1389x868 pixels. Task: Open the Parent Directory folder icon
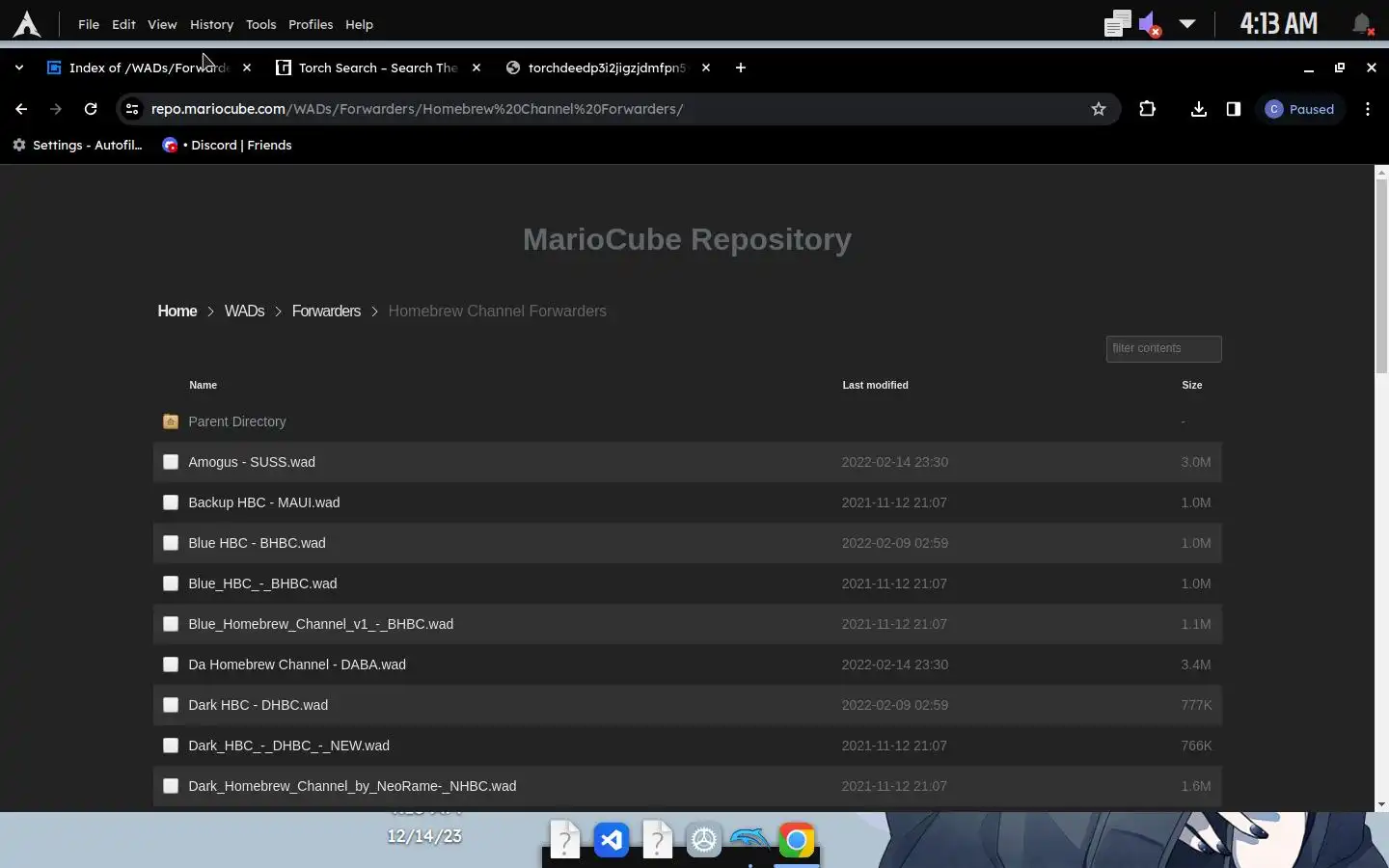tap(171, 421)
